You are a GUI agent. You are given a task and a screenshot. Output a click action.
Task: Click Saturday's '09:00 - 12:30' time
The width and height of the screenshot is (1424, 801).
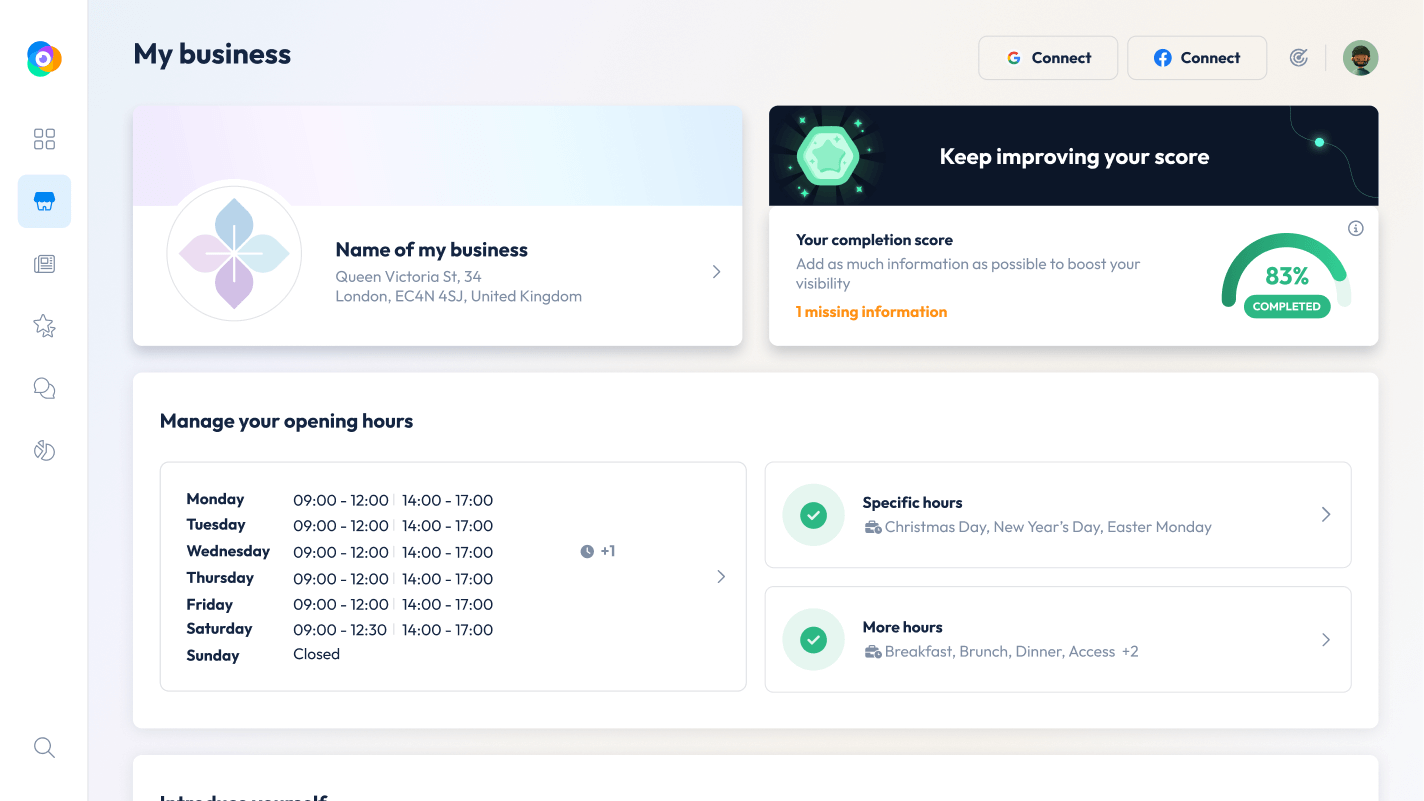pos(340,630)
